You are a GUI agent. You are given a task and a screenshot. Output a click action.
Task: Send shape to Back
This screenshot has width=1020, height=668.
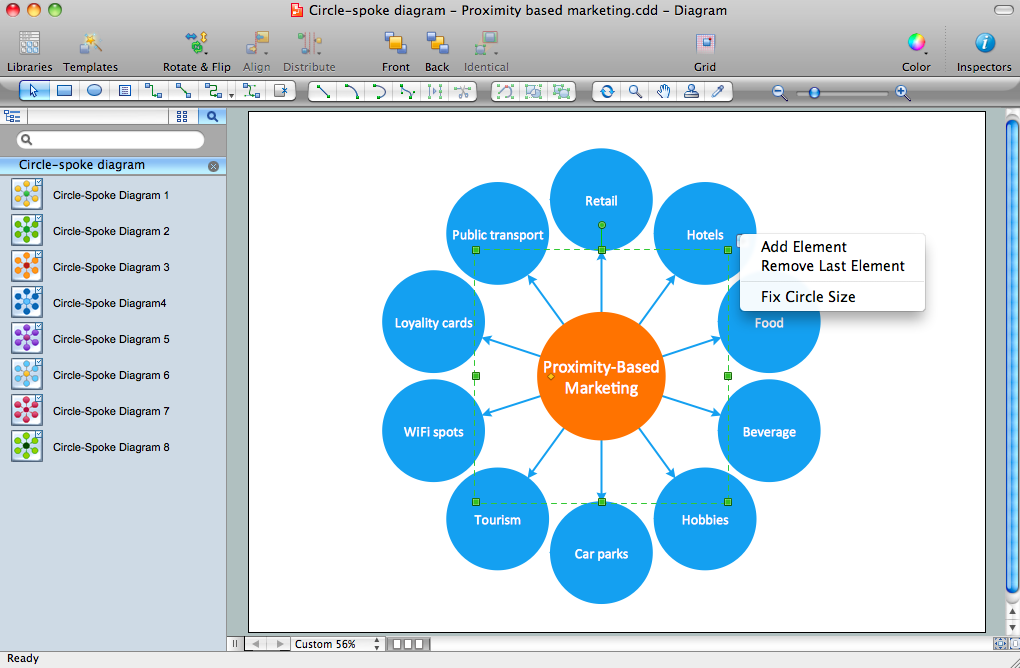[x=437, y=51]
